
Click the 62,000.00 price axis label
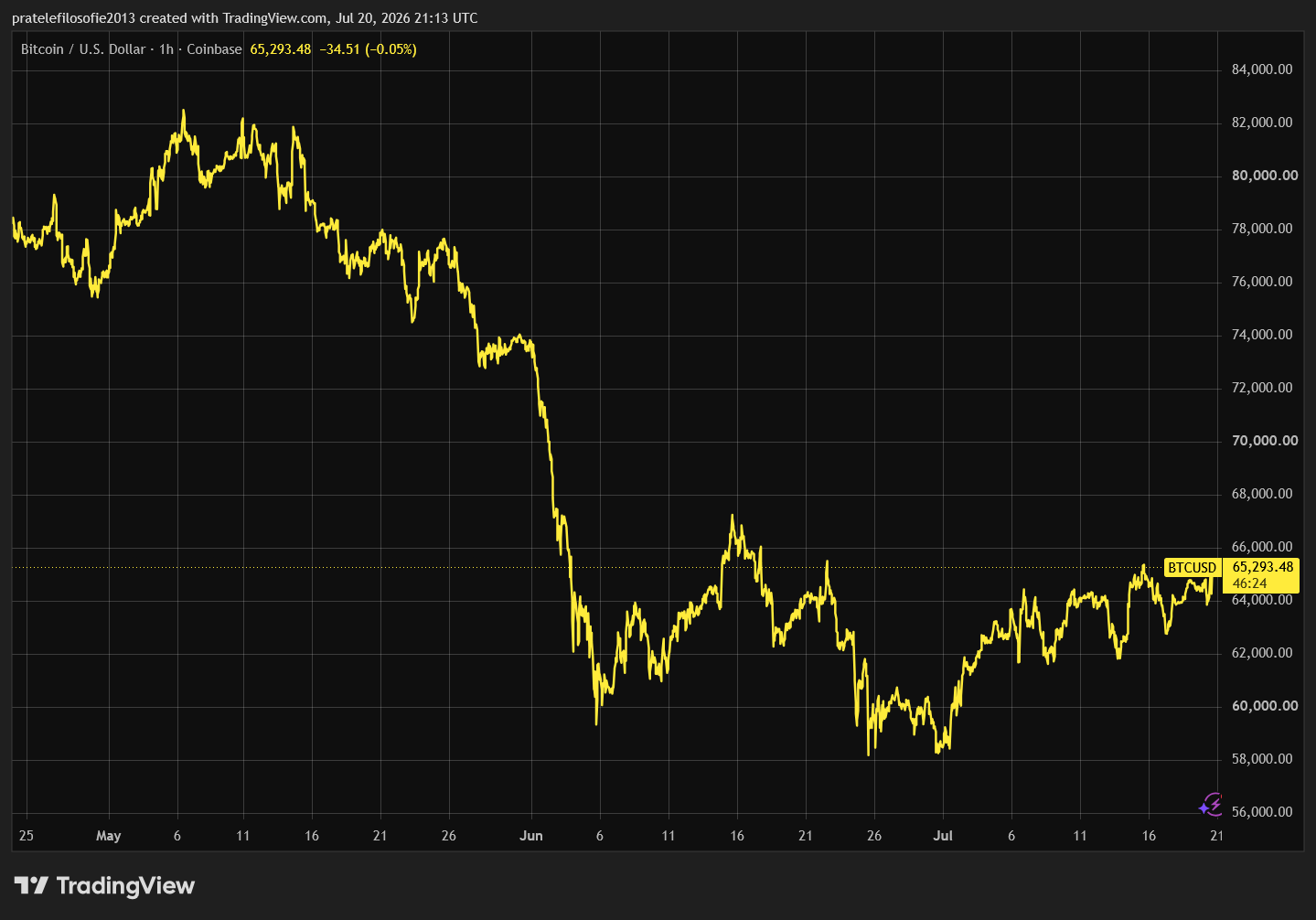1262,653
